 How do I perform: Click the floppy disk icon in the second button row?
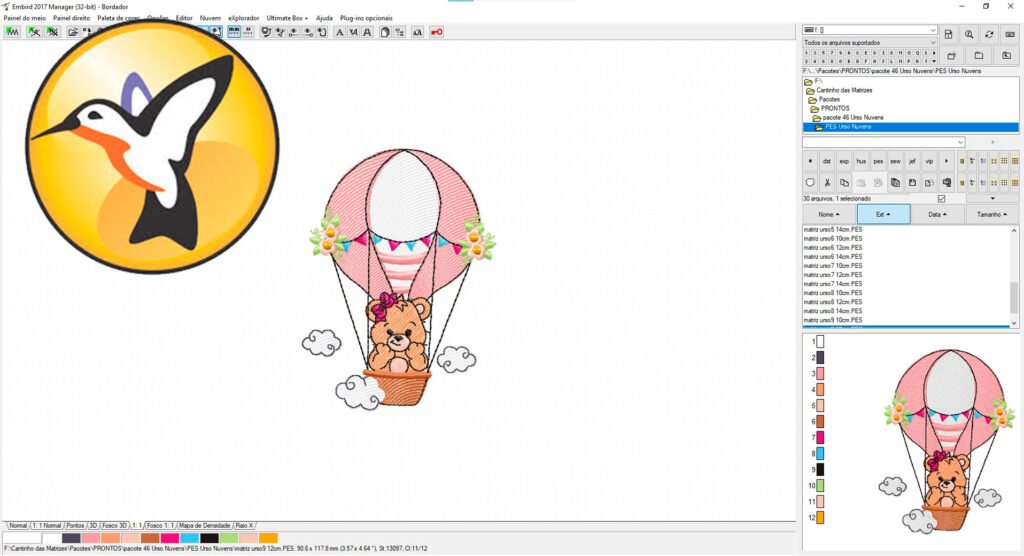[912, 183]
